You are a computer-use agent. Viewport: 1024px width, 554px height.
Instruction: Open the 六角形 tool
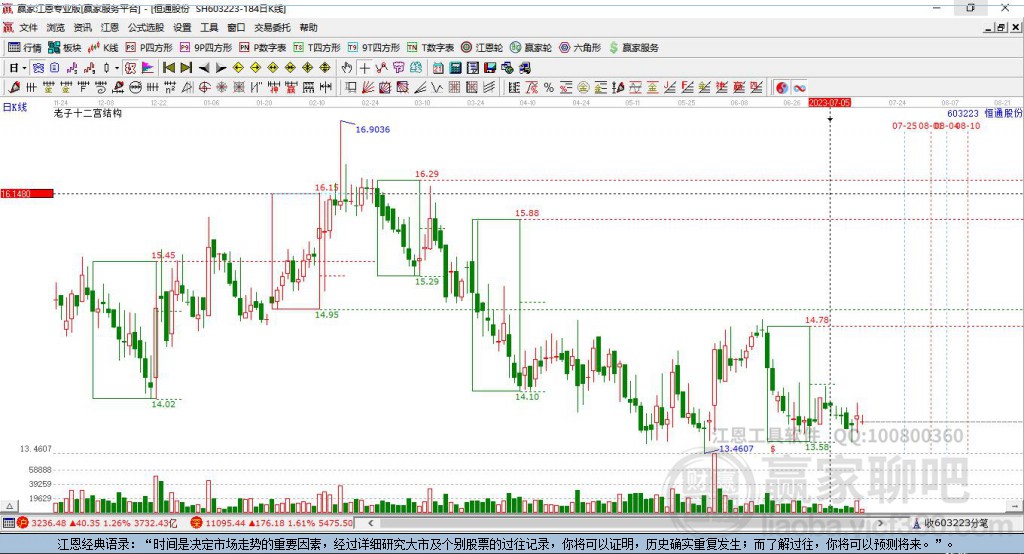pyautogui.click(x=580, y=48)
